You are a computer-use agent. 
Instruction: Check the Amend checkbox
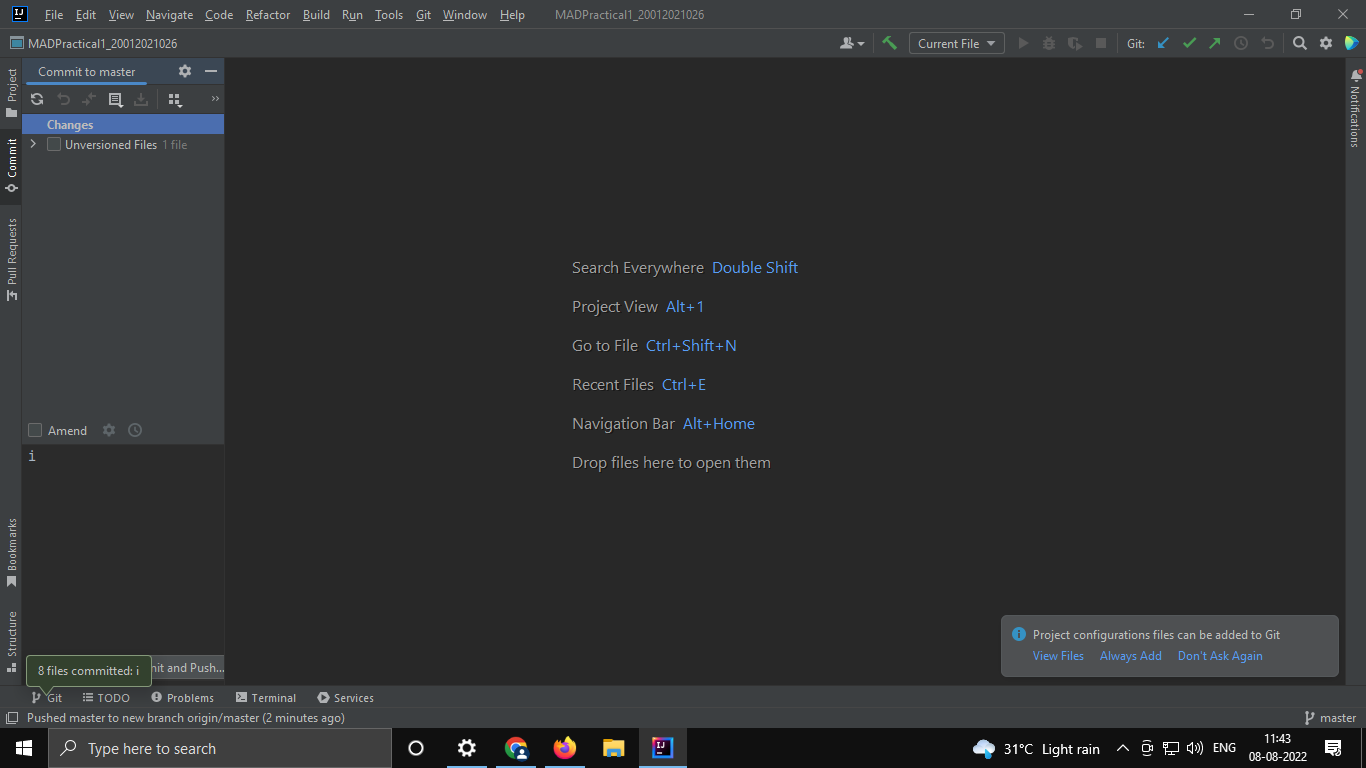click(x=35, y=430)
